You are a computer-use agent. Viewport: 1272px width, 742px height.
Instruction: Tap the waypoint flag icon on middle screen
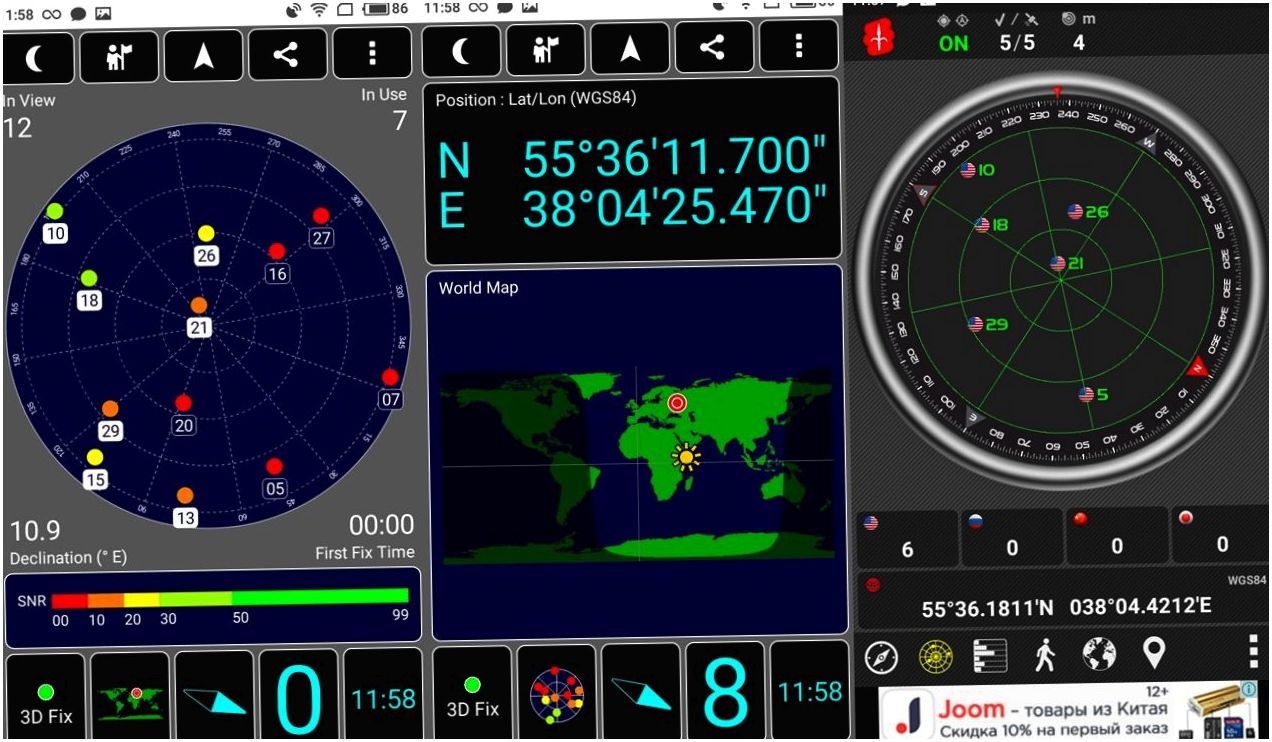[x=544, y=49]
